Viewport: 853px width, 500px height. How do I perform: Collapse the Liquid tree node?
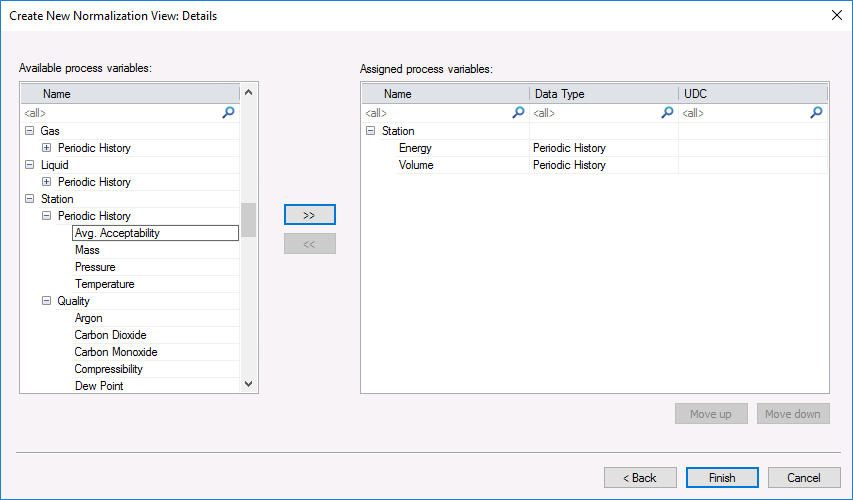tap(30, 164)
